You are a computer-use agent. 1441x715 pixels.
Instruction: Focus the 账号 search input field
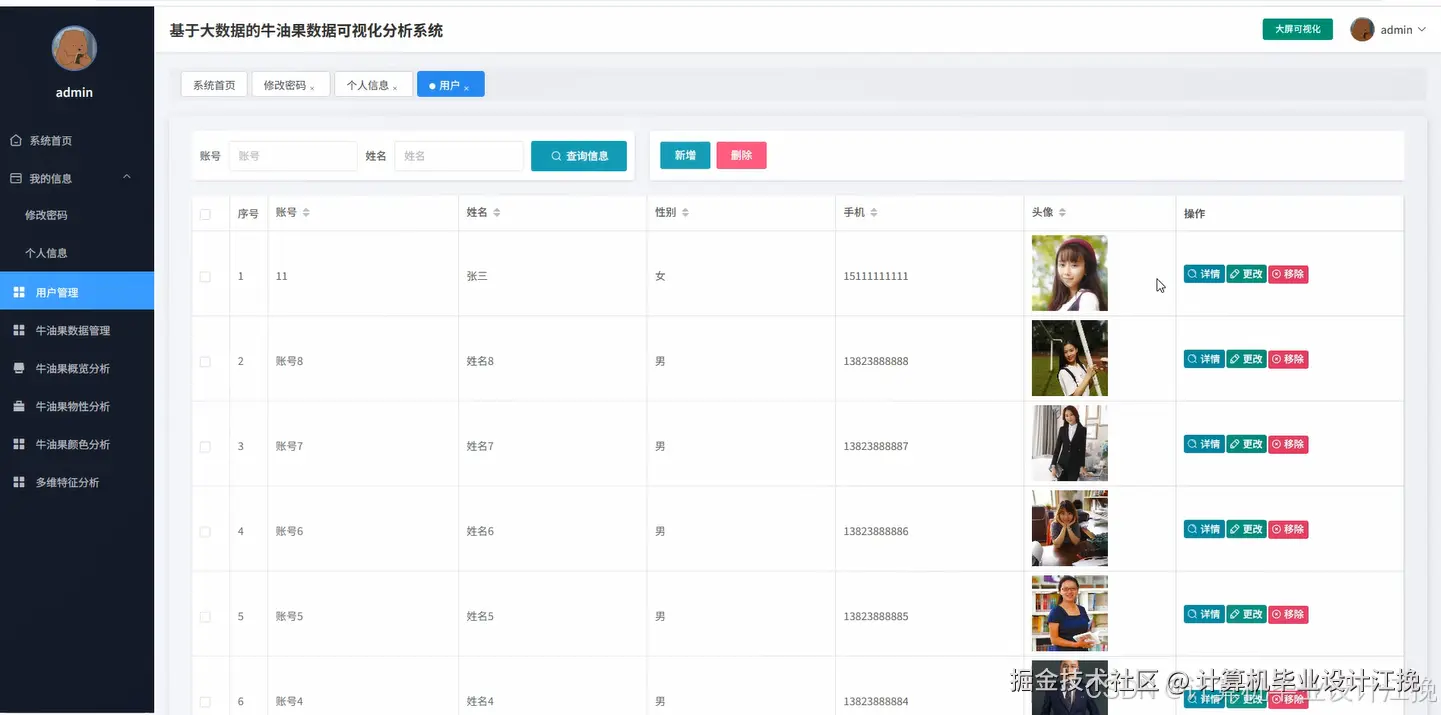[x=293, y=156]
